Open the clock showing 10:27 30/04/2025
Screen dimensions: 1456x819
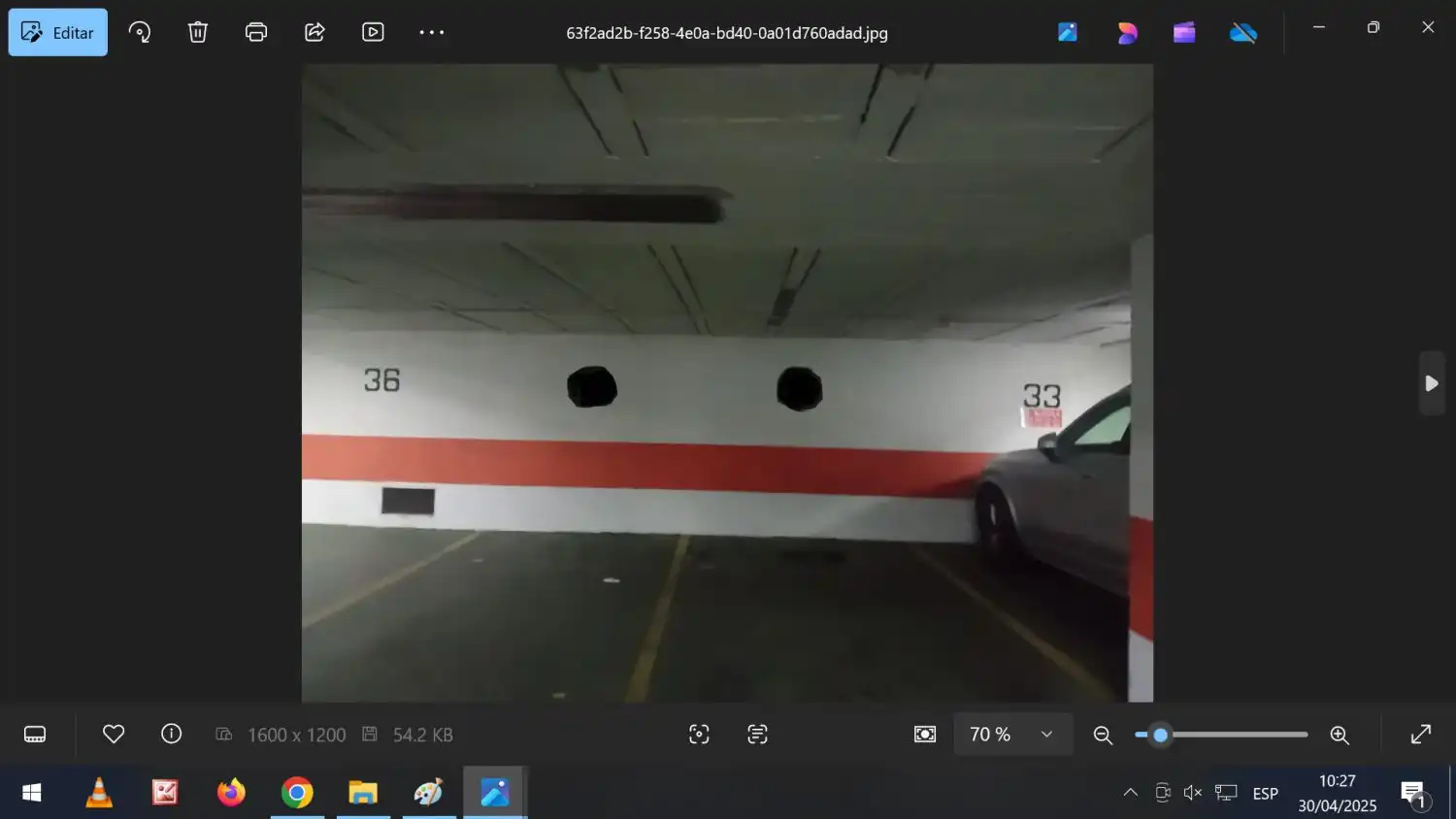[1338, 793]
